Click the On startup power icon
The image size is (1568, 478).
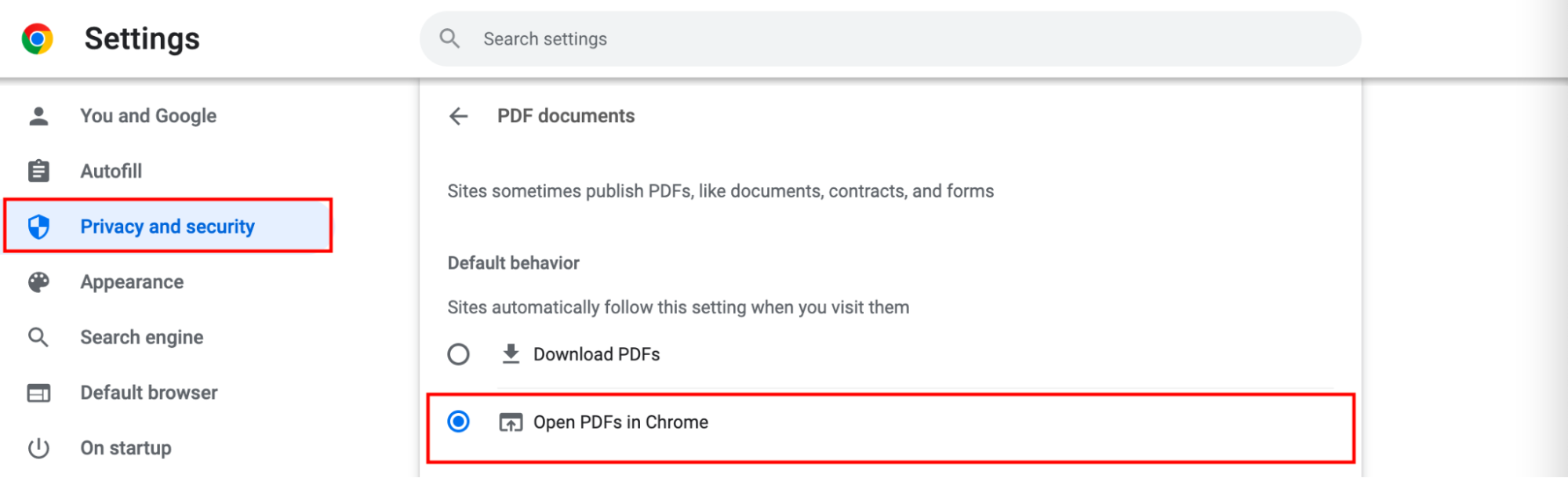[38, 448]
